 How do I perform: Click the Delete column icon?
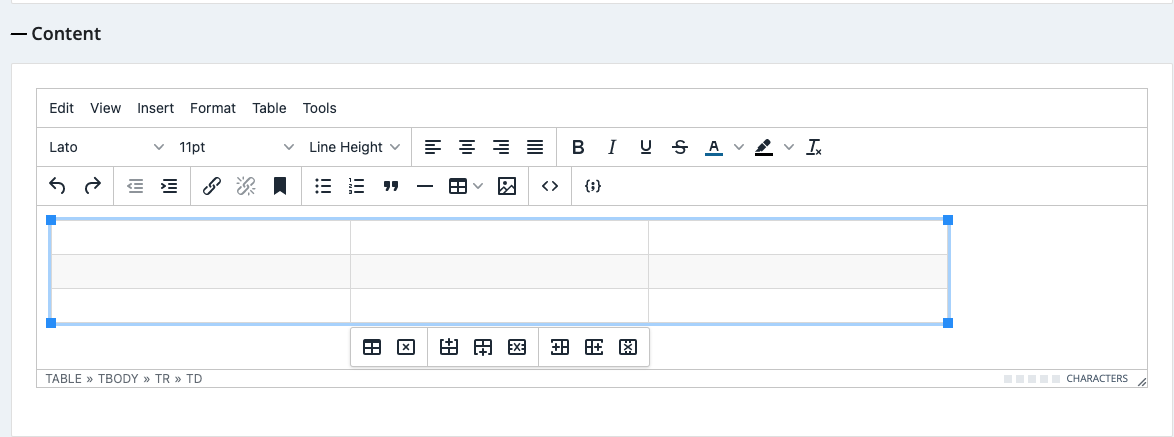click(627, 347)
